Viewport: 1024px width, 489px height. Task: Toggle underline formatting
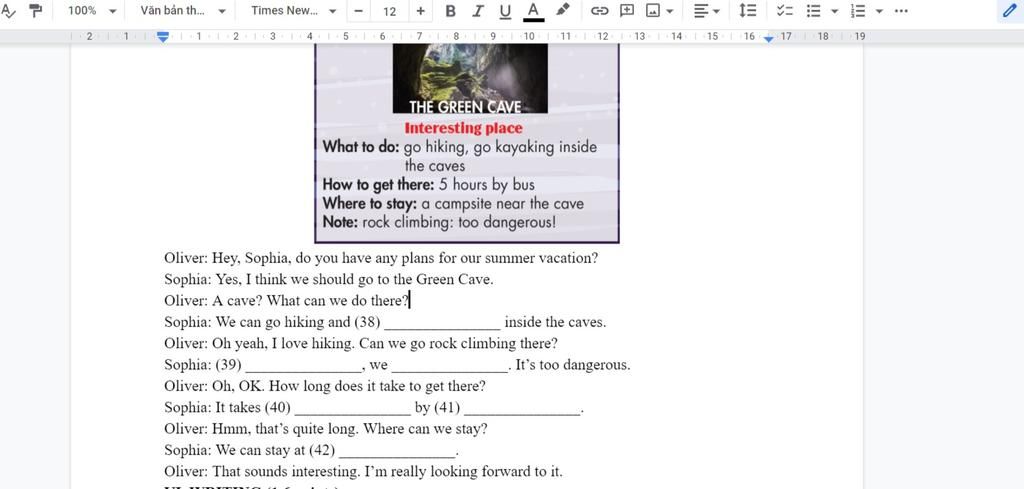tap(505, 11)
